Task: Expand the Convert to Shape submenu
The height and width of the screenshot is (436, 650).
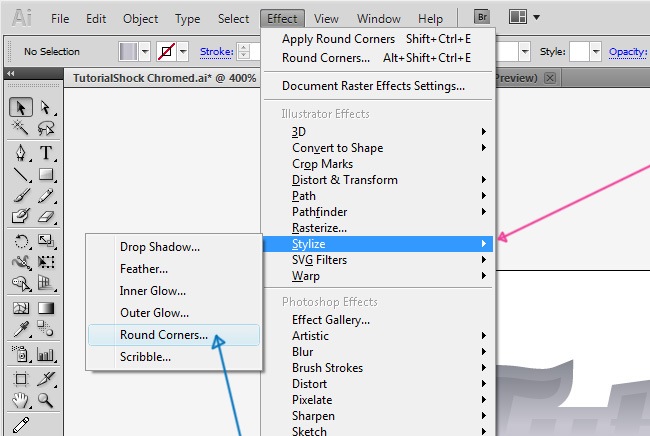Action: tap(483, 148)
